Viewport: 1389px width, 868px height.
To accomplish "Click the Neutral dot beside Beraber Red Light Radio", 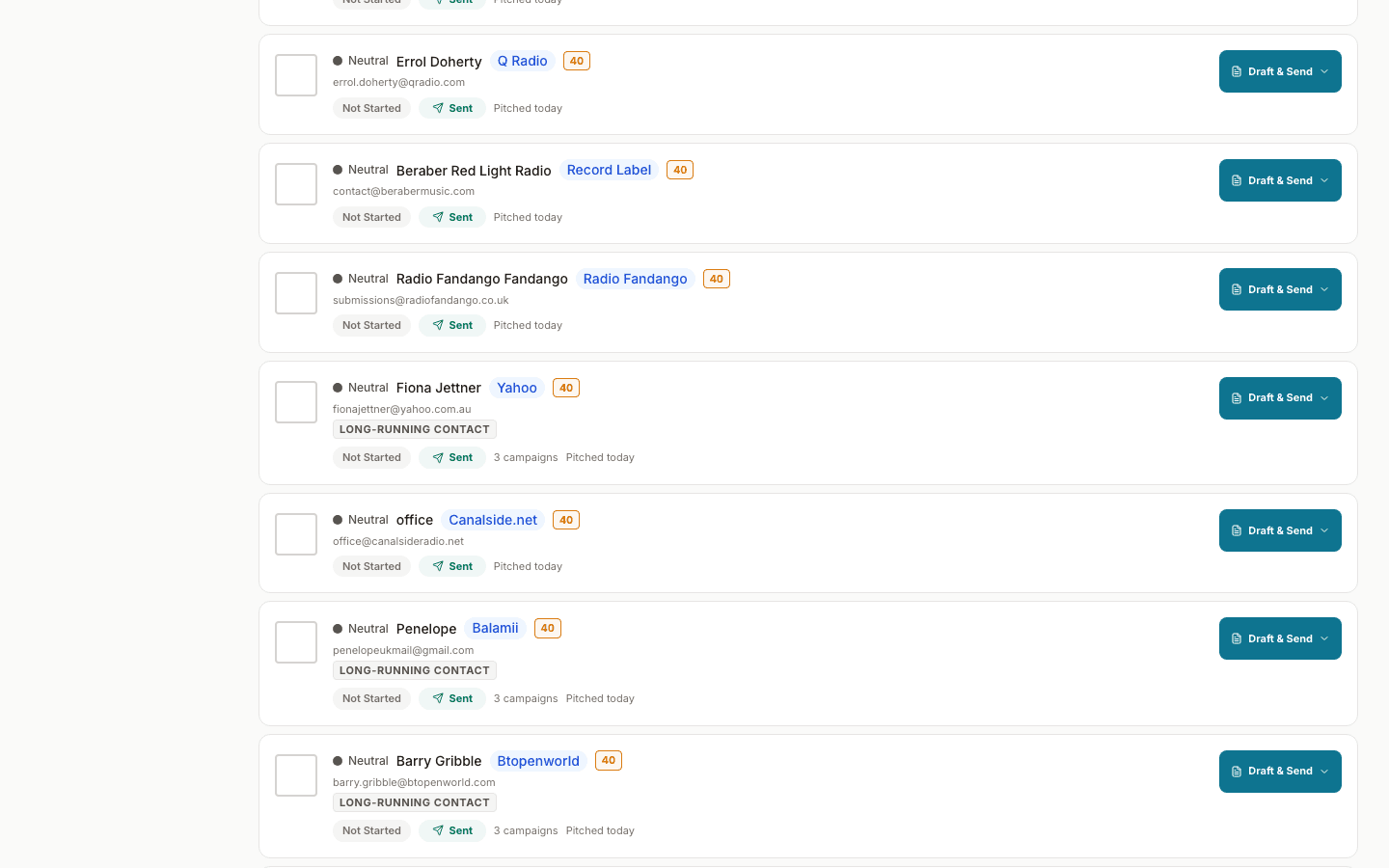I will (x=338, y=169).
